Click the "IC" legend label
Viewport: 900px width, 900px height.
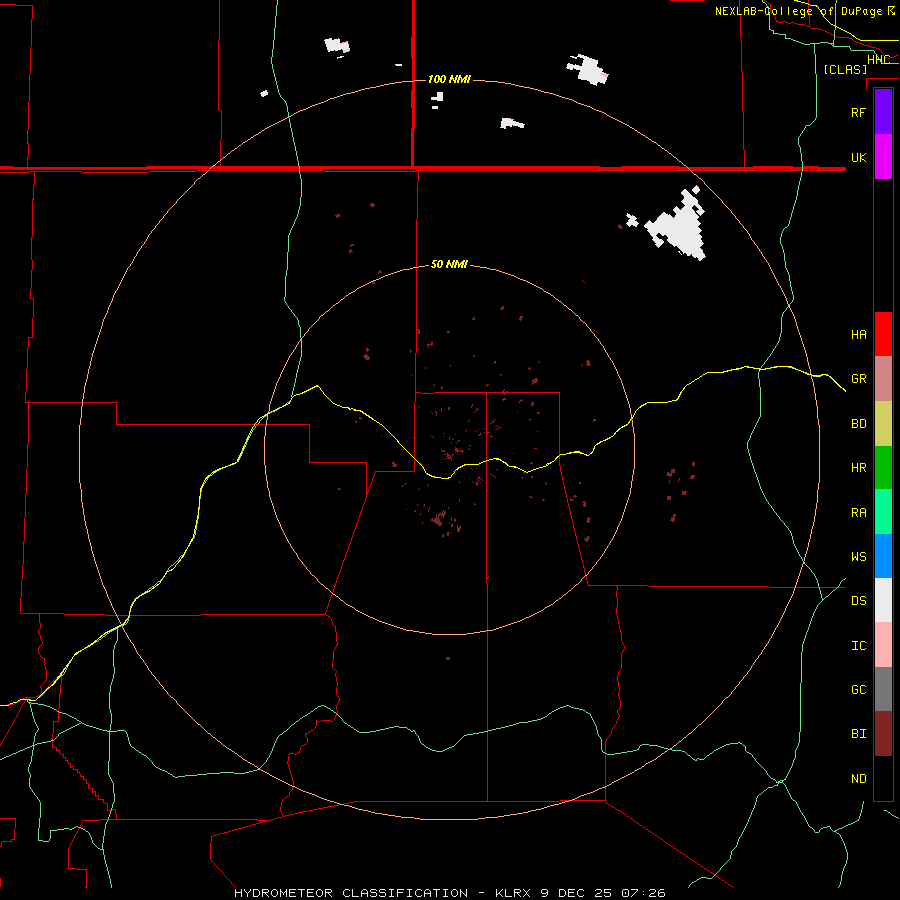pyautogui.click(x=858, y=646)
